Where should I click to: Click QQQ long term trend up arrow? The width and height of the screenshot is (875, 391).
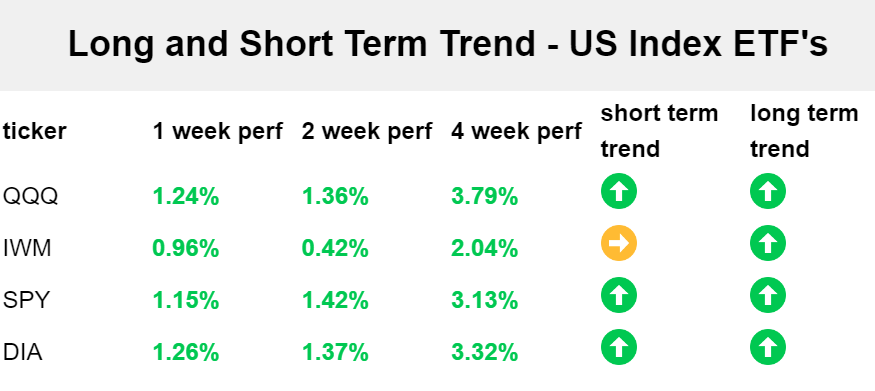click(x=768, y=191)
